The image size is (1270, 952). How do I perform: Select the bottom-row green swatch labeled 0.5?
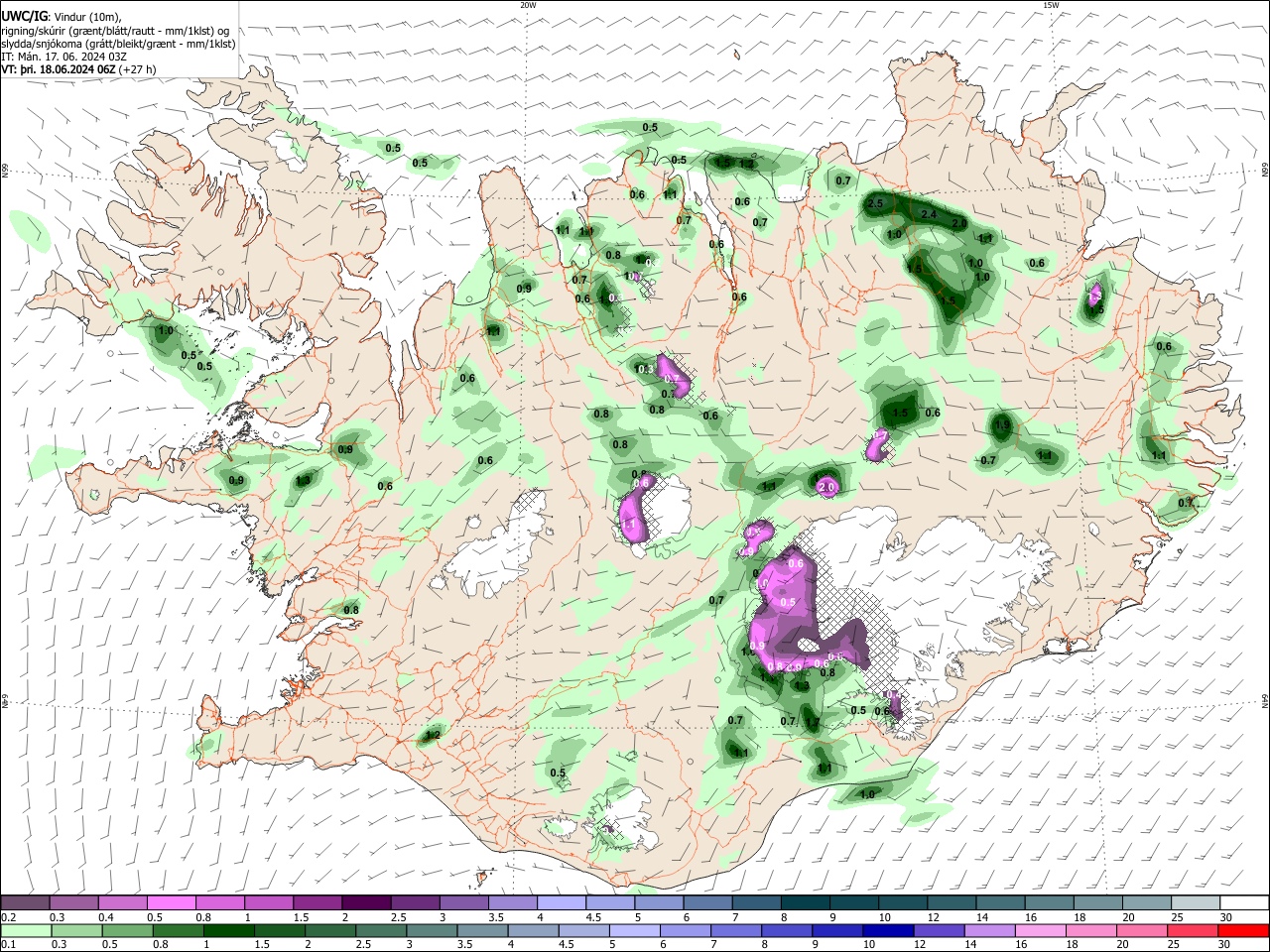(127, 930)
